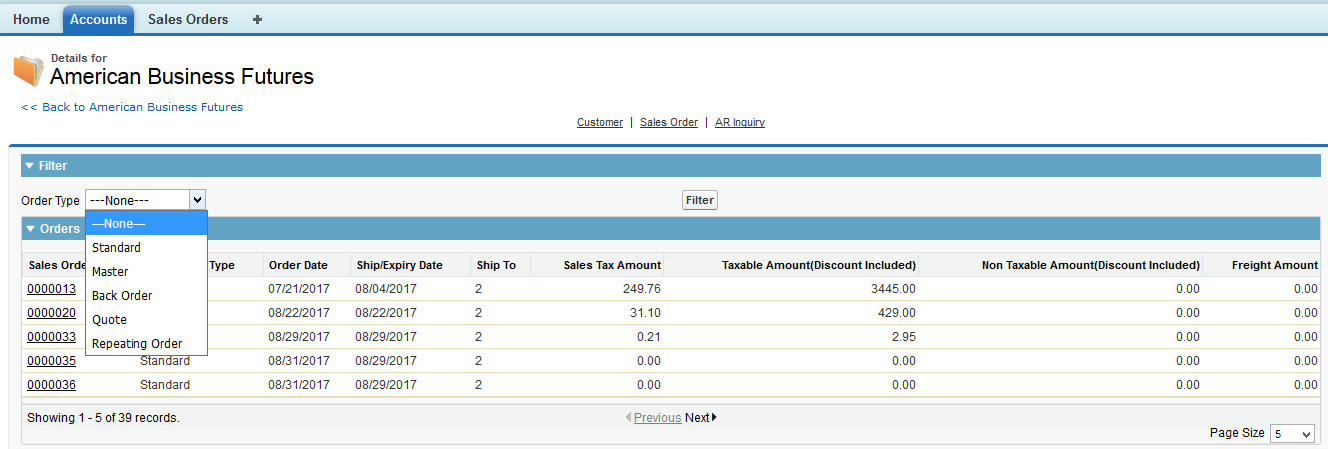The image size is (1328, 449).
Task: Open the Order Type dropdown
Action: tap(145, 200)
